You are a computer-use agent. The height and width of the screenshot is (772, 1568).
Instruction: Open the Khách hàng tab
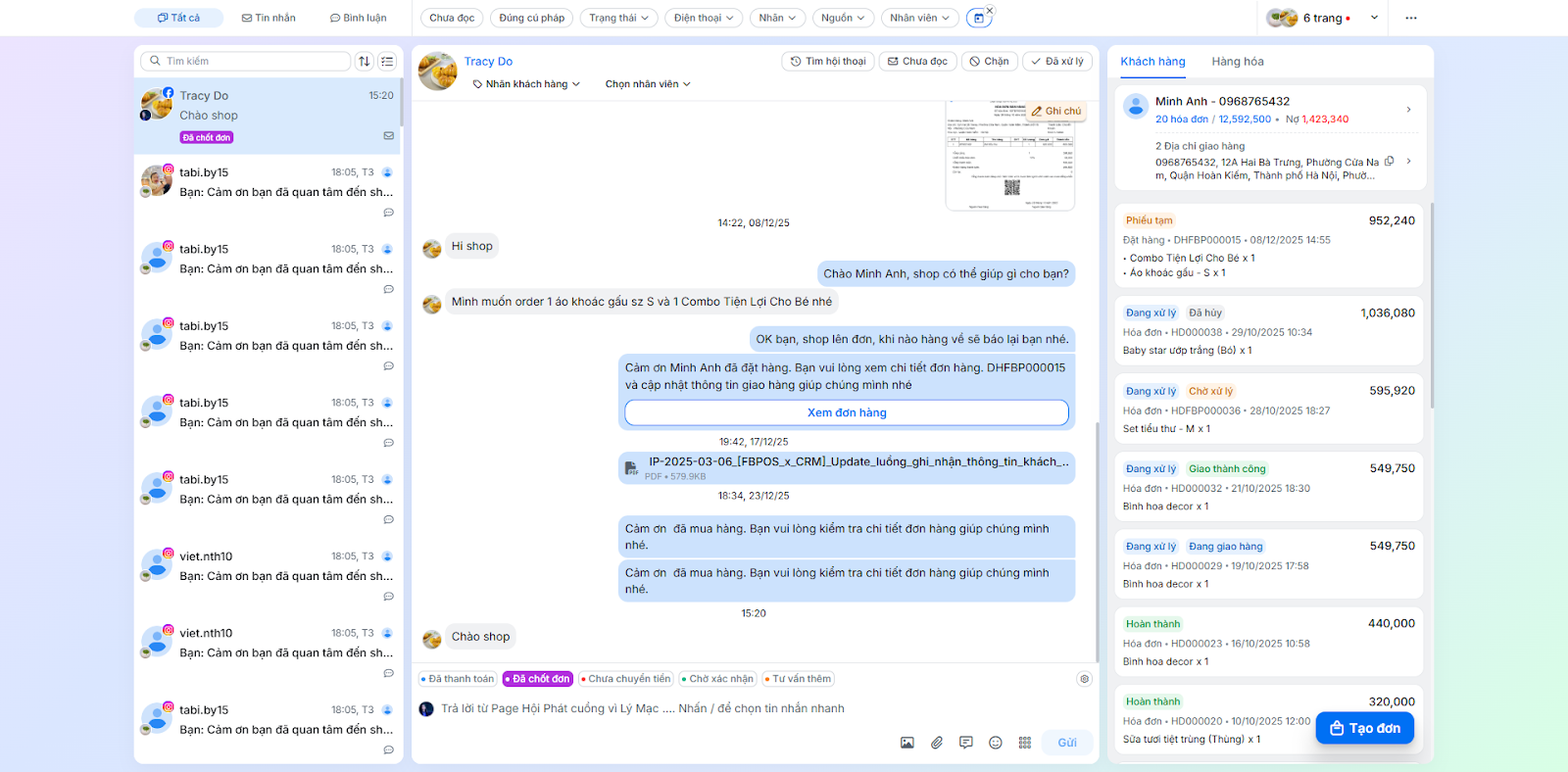pos(1152,62)
